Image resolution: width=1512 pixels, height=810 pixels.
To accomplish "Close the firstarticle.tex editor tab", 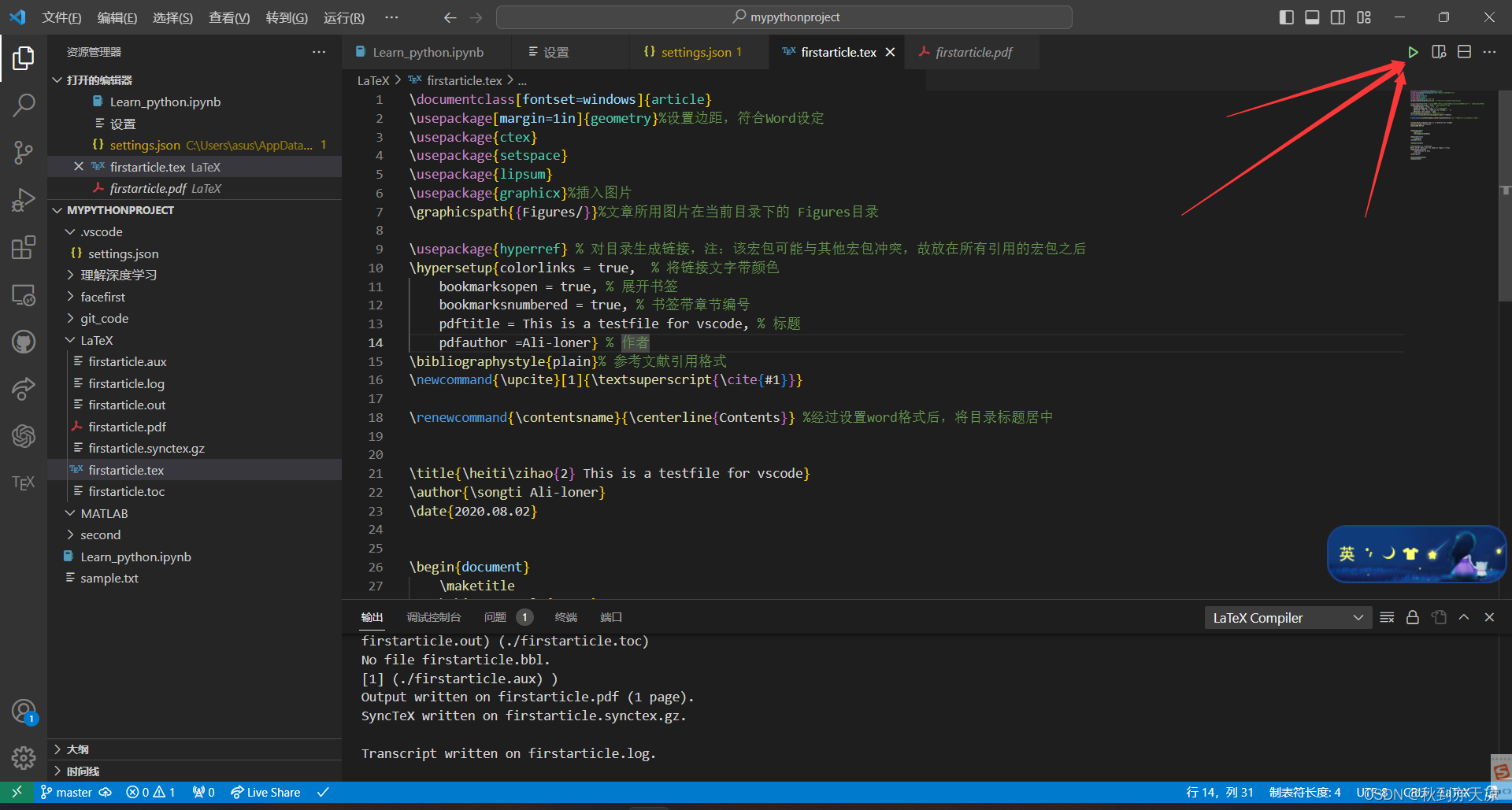I will point(890,52).
